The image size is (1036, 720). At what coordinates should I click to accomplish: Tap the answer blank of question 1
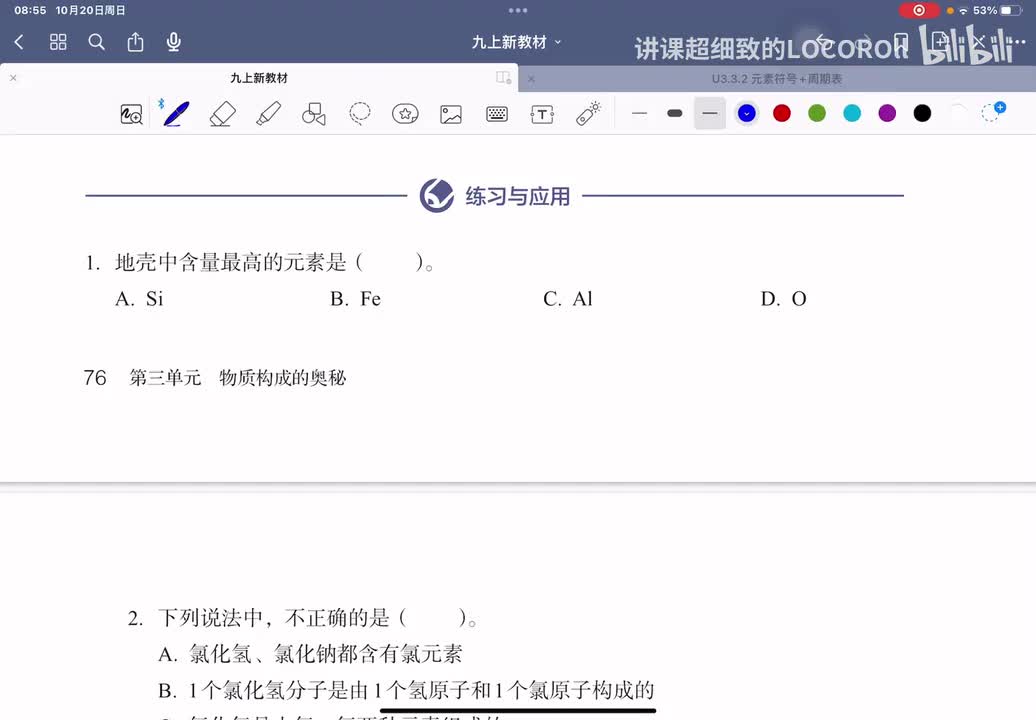(x=390, y=262)
